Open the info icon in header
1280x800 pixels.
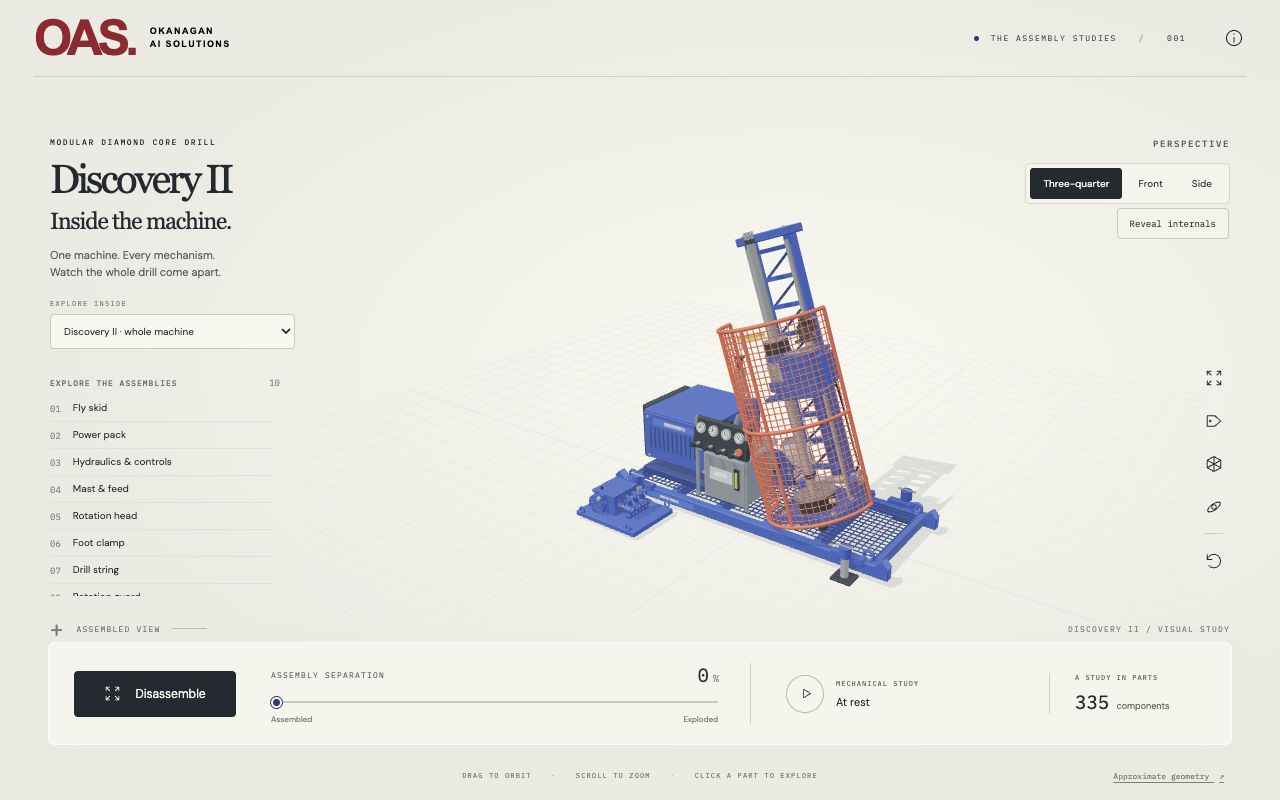point(1234,38)
